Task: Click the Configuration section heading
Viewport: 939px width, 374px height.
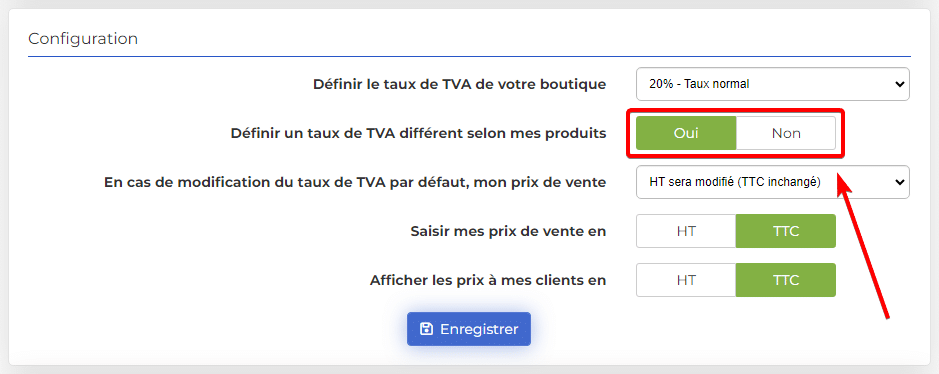Action: point(83,39)
